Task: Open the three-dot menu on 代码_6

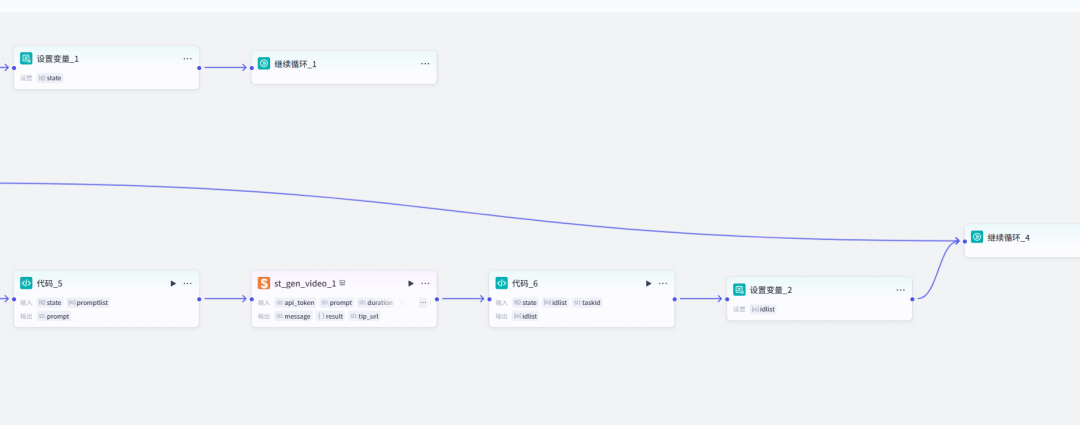Action: [662, 283]
